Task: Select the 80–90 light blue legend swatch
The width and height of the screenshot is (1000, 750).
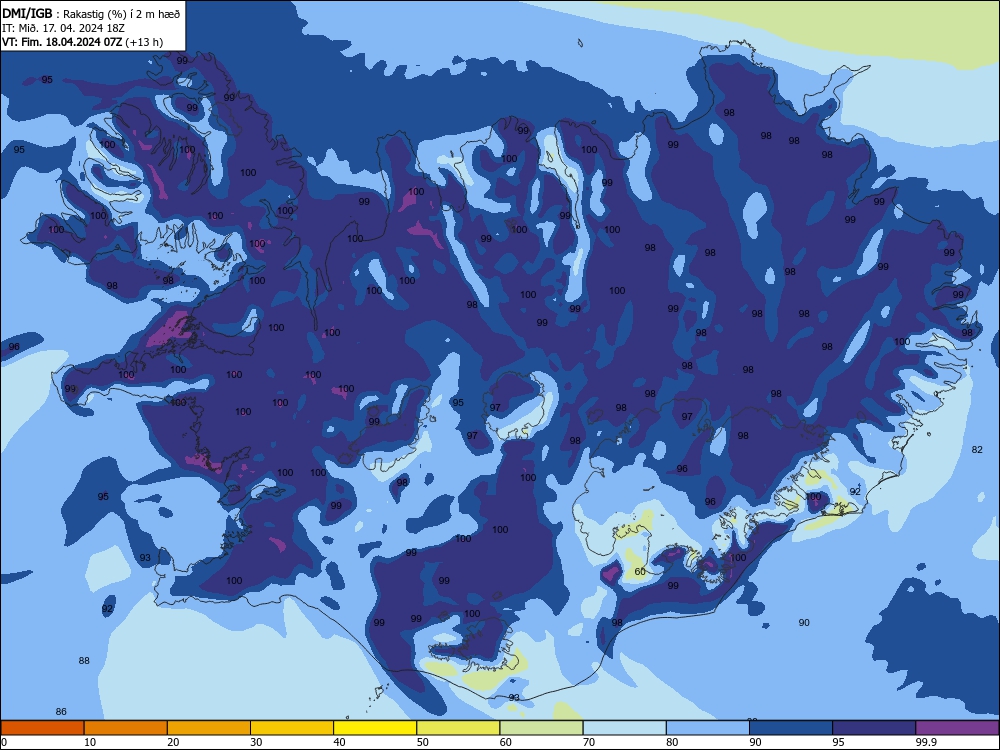Action: [708, 728]
